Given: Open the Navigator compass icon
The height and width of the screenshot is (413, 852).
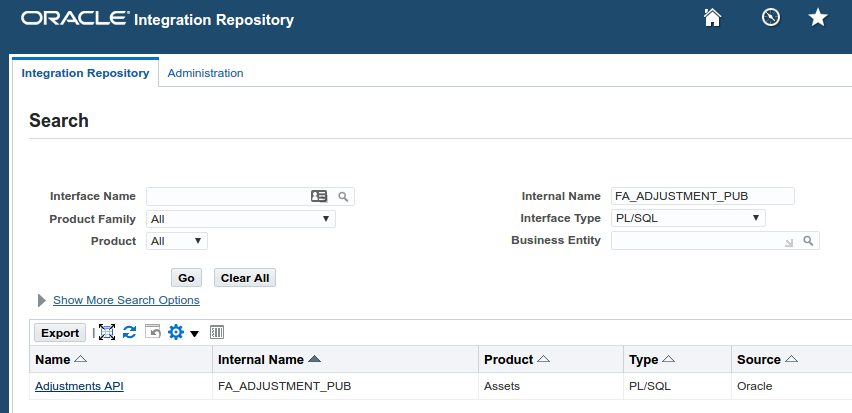Looking at the screenshot, I should [x=770, y=17].
